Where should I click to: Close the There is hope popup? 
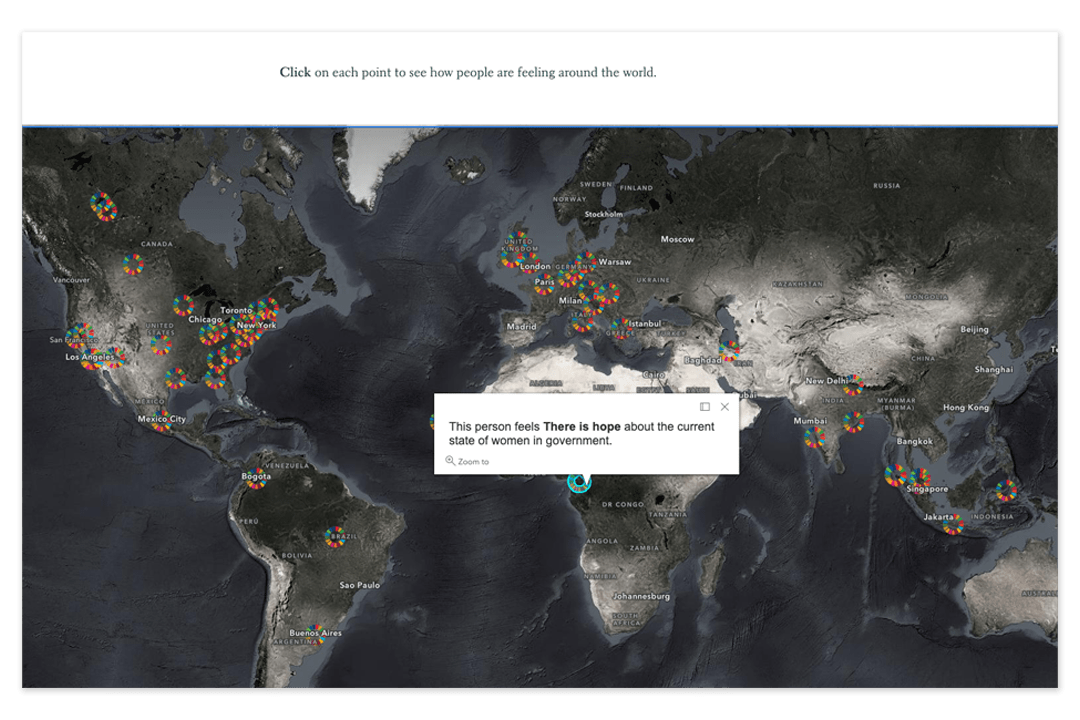click(x=725, y=406)
